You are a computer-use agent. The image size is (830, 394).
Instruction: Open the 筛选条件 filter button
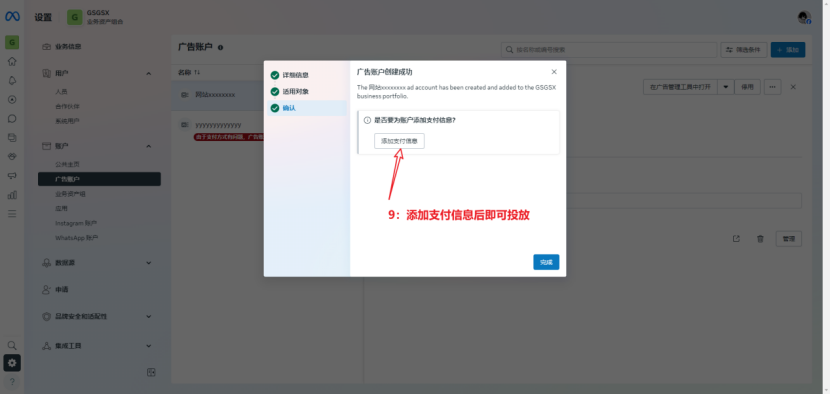click(x=744, y=50)
